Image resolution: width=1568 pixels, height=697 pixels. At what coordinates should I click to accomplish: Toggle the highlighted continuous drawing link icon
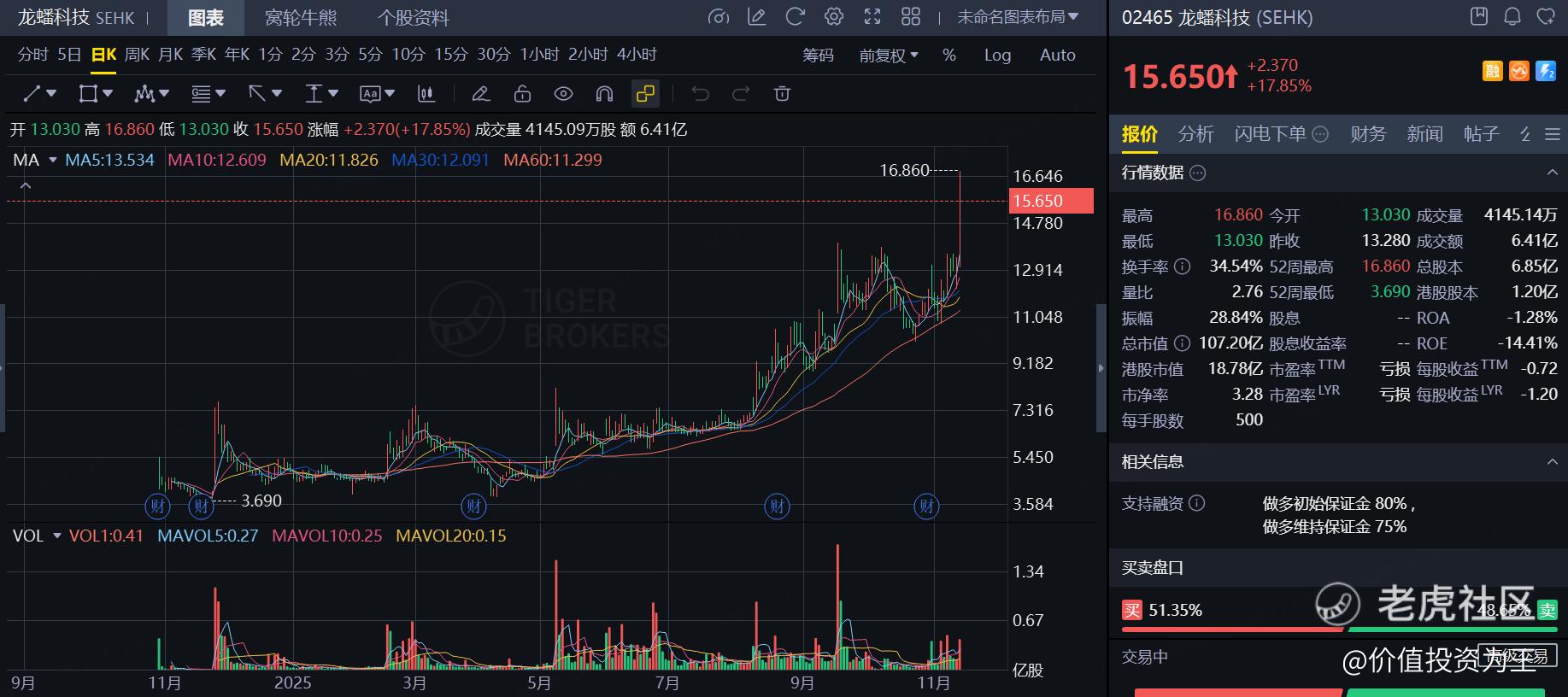[x=645, y=94]
